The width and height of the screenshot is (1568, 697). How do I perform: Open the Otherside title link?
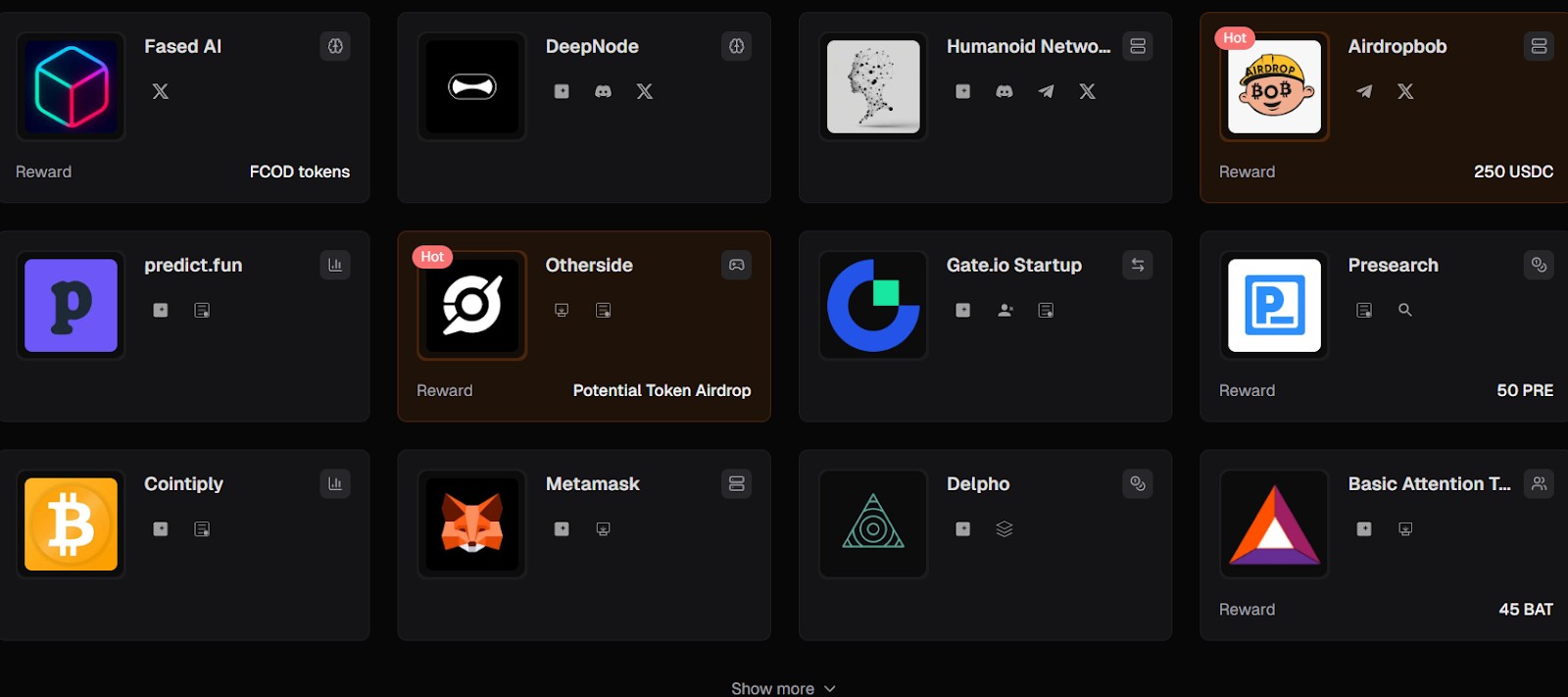coord(589,265)
